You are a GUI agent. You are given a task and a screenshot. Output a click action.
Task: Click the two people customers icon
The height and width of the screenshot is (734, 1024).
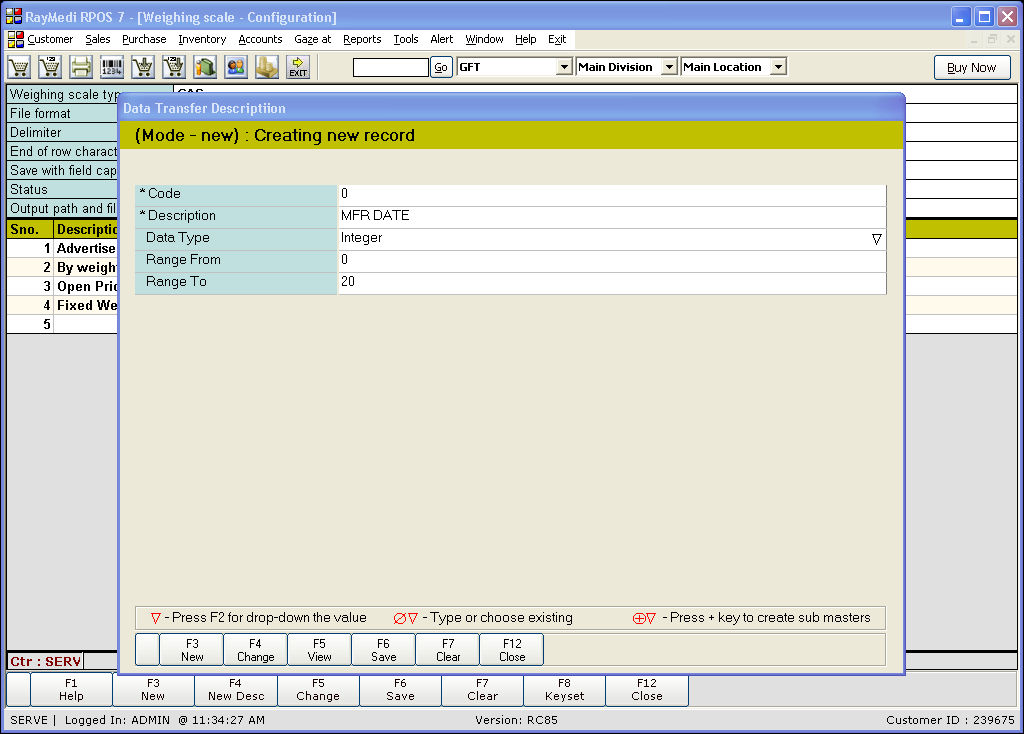pos(236,67)
